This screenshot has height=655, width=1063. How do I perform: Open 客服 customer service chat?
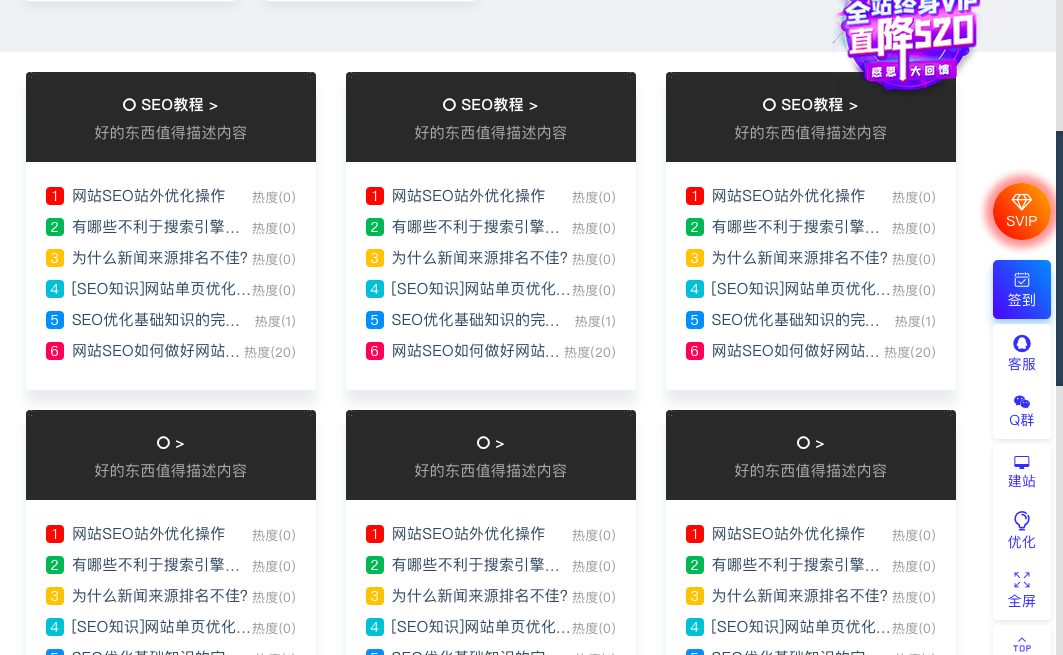pos(1021,353)
